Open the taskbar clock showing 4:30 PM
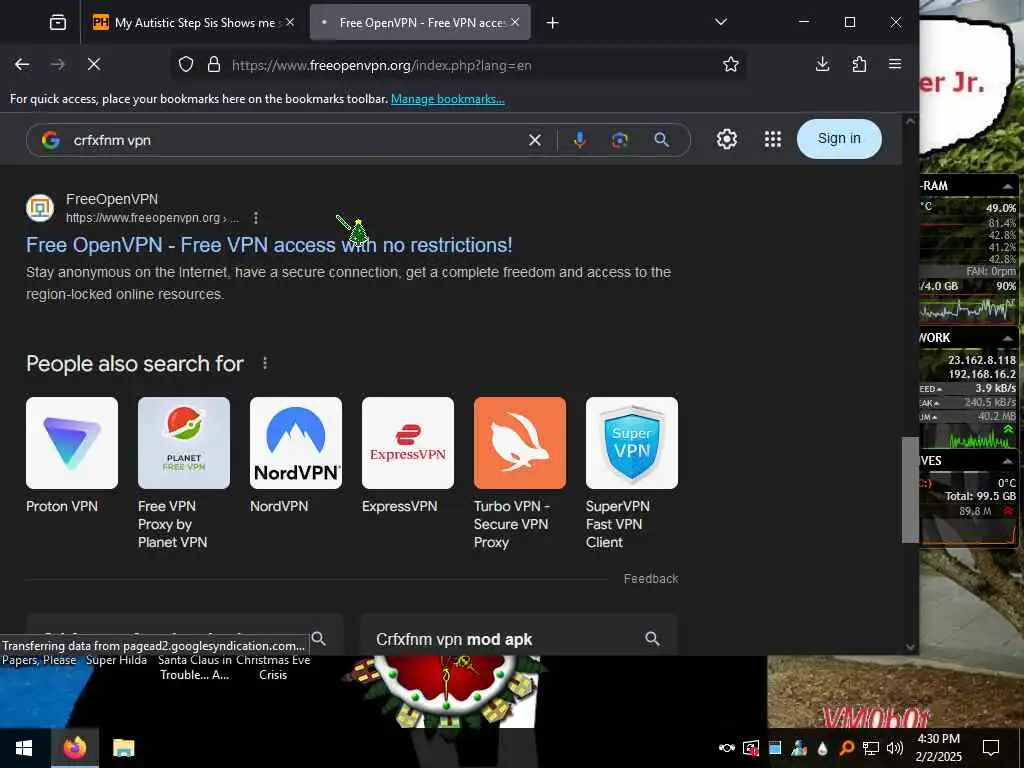 point(938,747)
